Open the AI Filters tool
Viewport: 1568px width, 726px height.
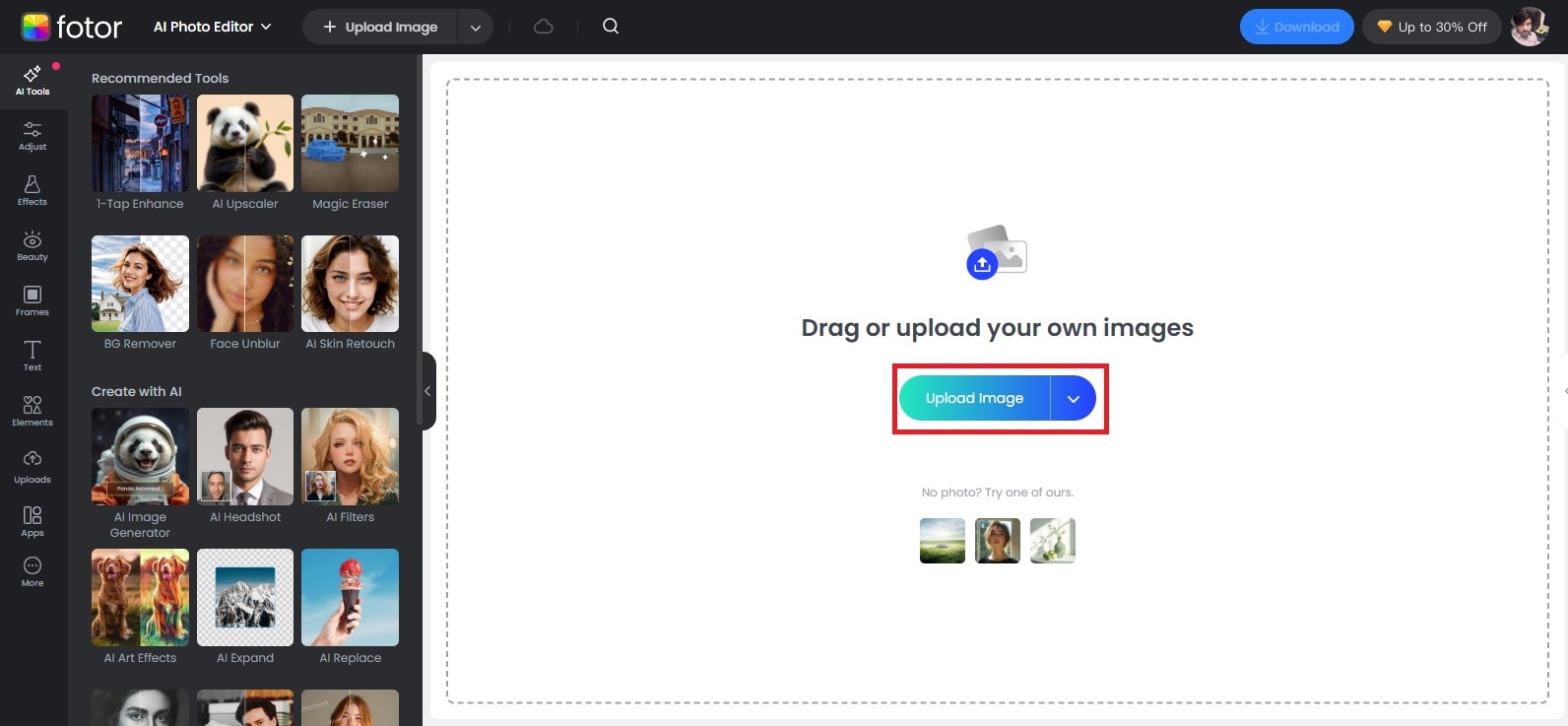click(x=350, y=466)
